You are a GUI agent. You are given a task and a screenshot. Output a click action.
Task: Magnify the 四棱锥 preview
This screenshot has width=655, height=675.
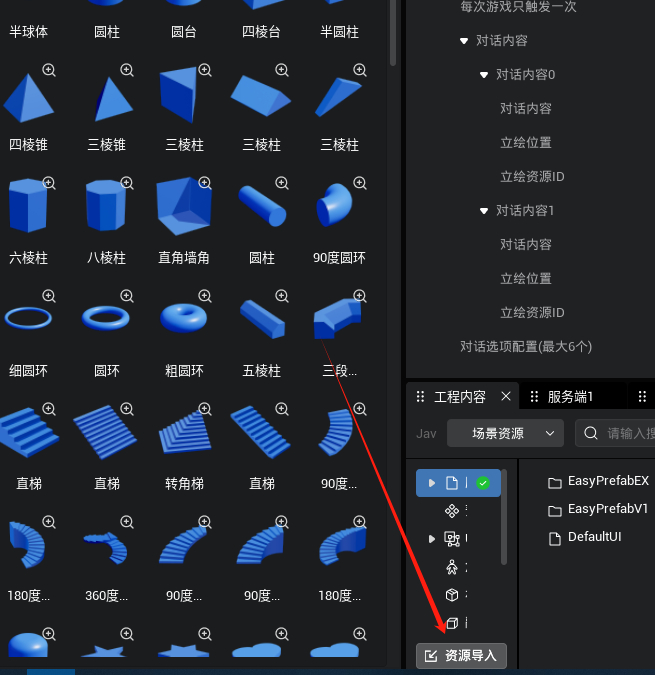49,70
